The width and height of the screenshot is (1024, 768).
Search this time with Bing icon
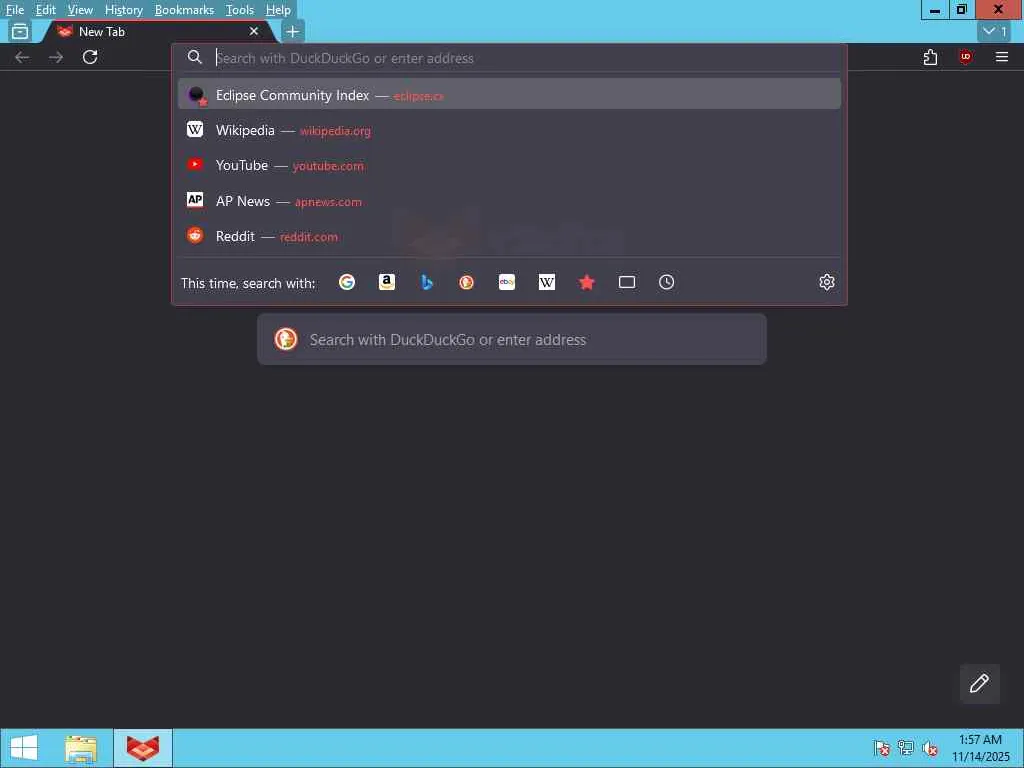tap(426, 282)
